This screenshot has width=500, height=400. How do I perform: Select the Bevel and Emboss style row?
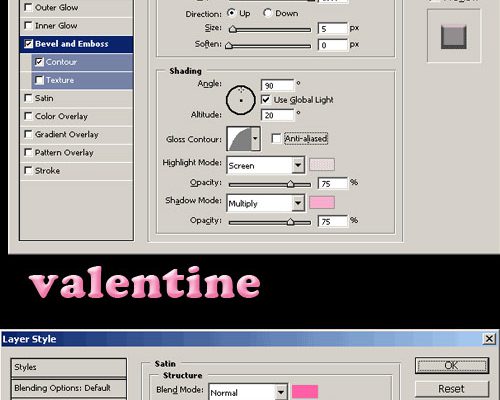click(x=76, y=44)
